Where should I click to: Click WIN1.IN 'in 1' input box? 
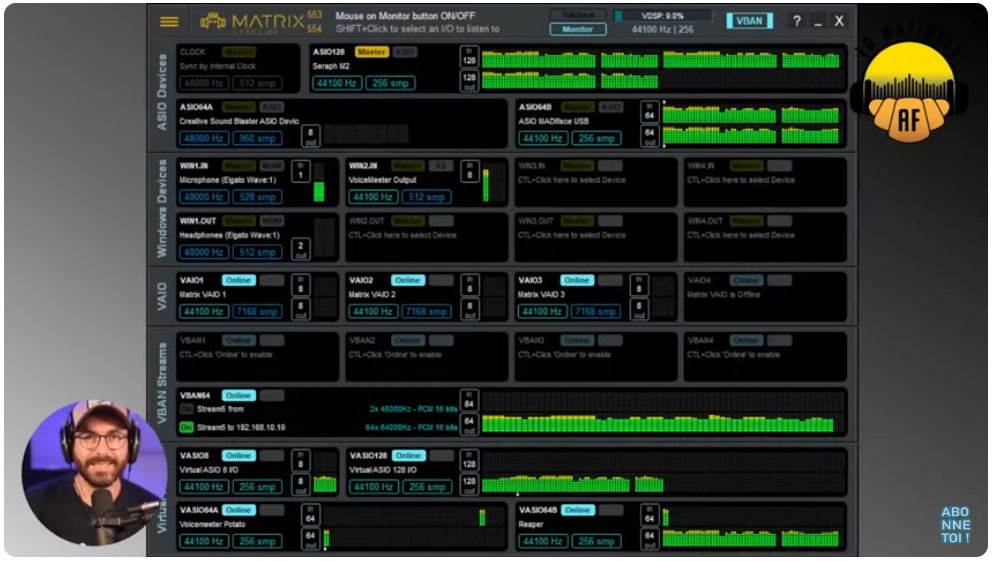tap(301, 171)
